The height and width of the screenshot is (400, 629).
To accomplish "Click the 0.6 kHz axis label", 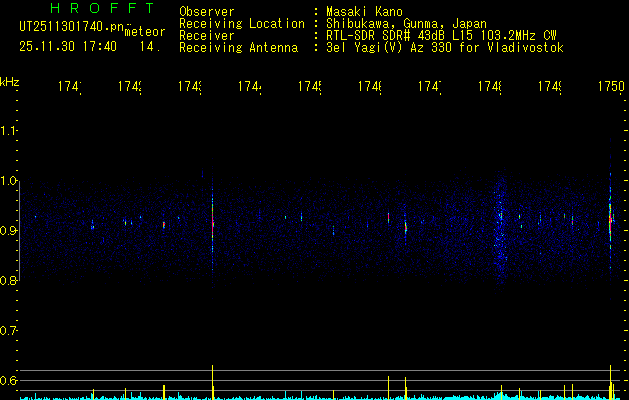I will point(8,380).
